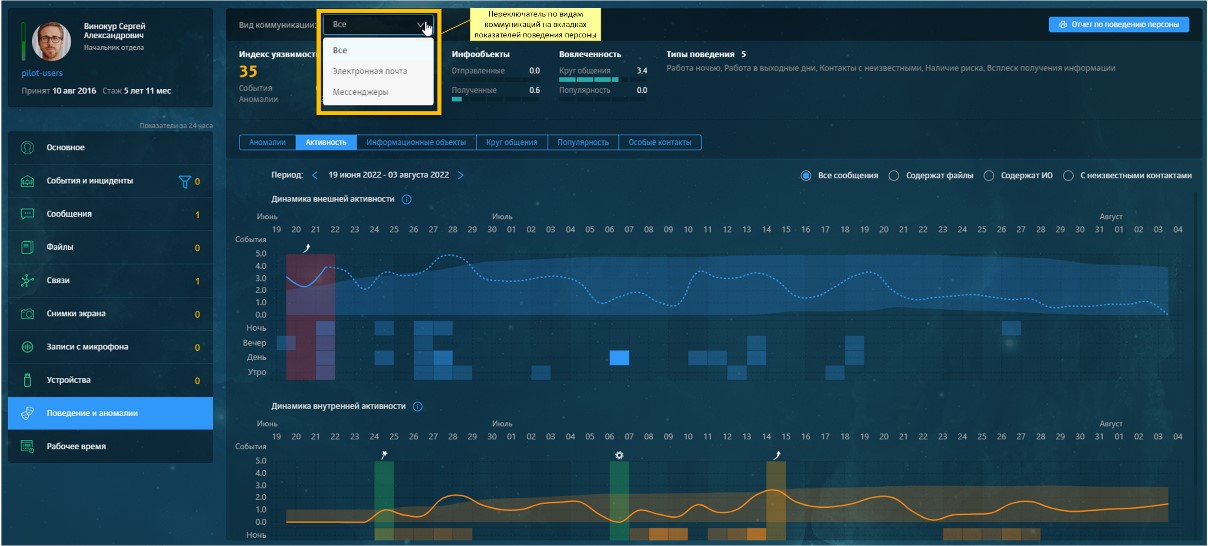Image resolution: width=1208 pixels, height=546 pixels.
Task: Click the Файлы sidebar icon
Action: tap(28, 247)
